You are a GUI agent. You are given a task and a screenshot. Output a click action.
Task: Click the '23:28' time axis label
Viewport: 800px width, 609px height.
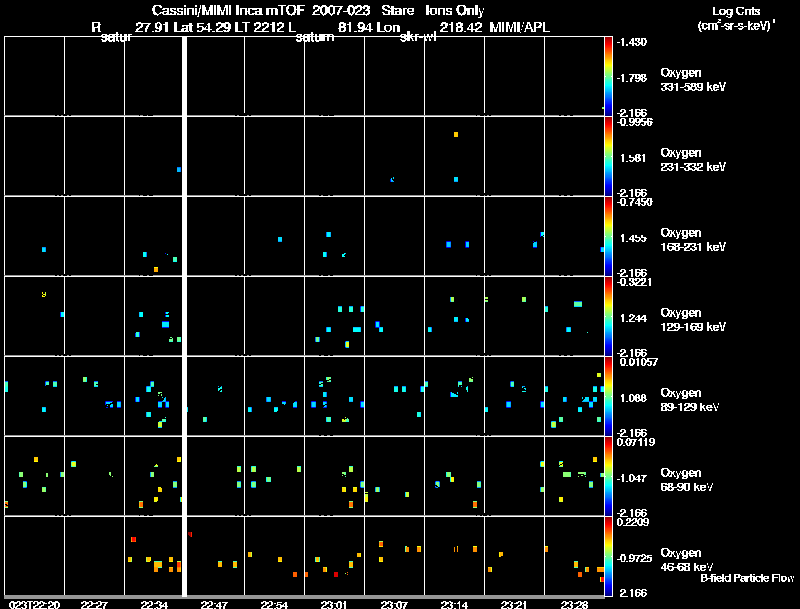[574, 604]
